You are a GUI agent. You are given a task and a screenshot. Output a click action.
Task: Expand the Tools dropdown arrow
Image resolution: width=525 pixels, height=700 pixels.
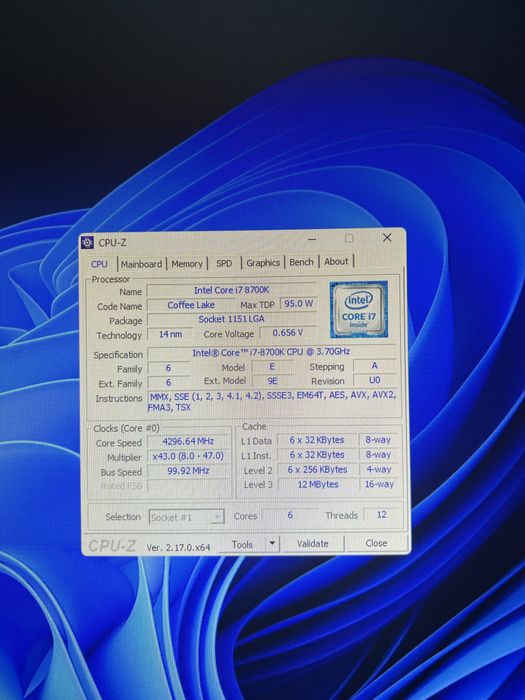coord(271,544)
